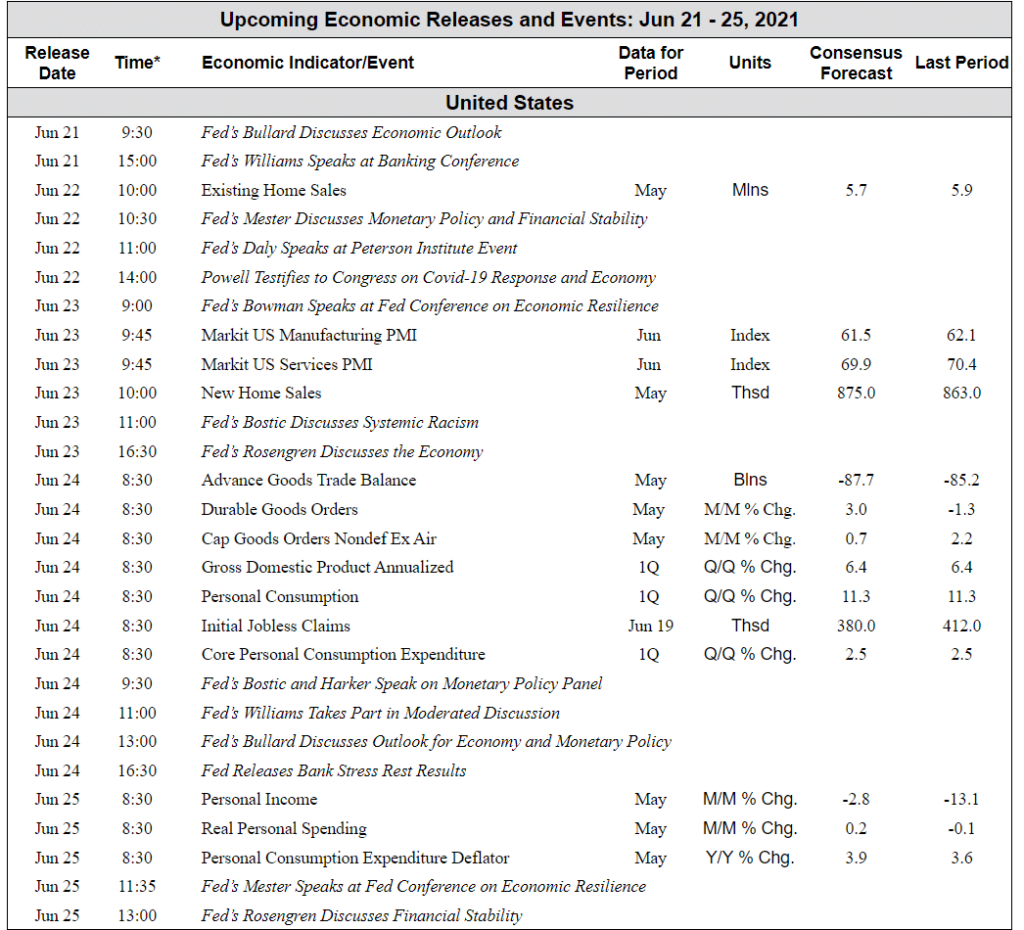The width and height of the screenshot is (1024, 930).
Task: Click the 'Data for Period' column header
Action: [650, 63]
